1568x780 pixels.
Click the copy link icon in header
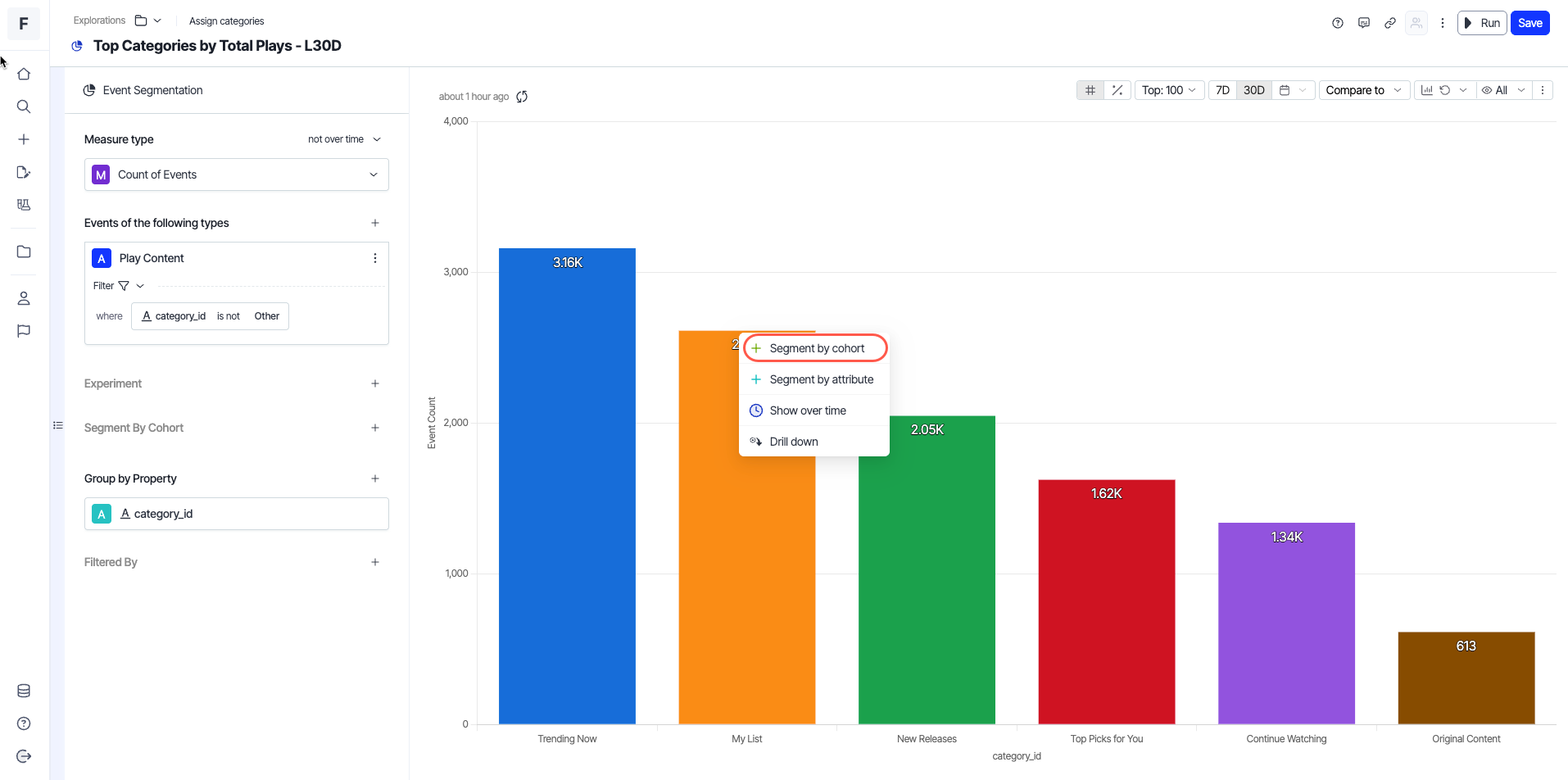pos(1390,23)
